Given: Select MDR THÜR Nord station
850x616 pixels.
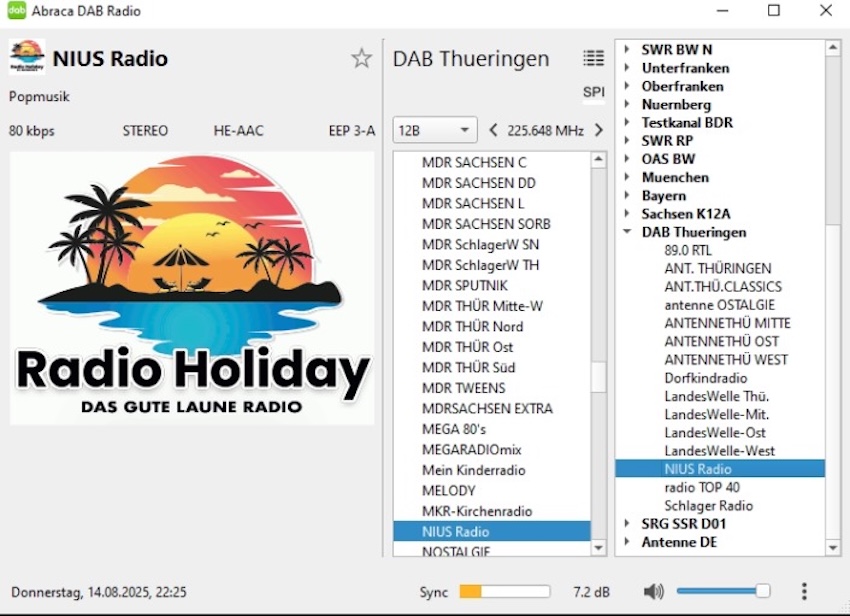Looking at the screenshot, I should 492,326.
